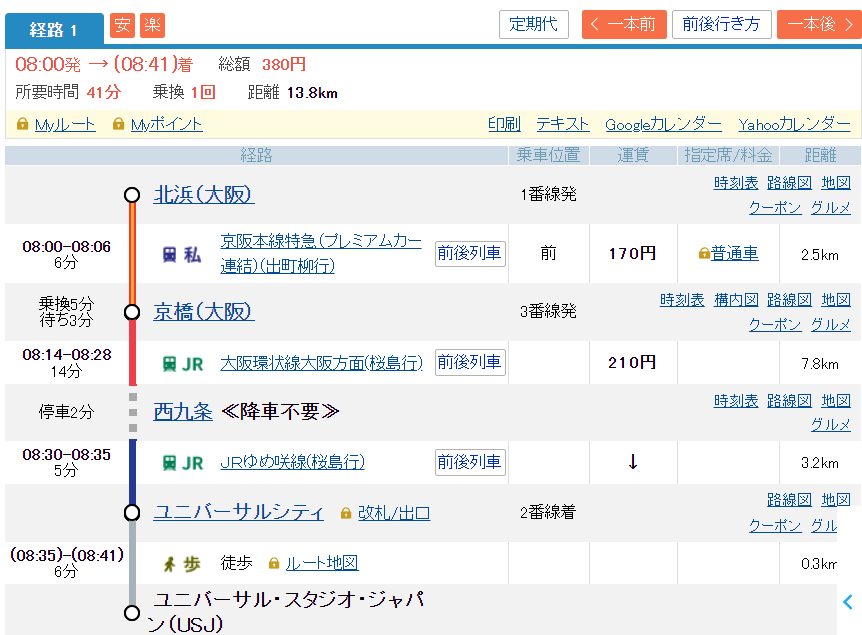
Task: Click the 安 (cheap) route badge
Action: (122, 25)
